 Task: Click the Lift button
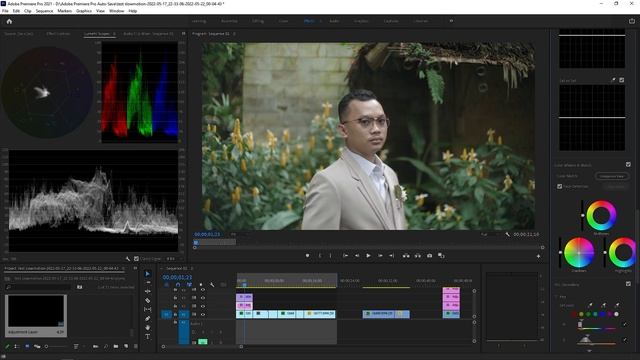[x=406, y=256]
